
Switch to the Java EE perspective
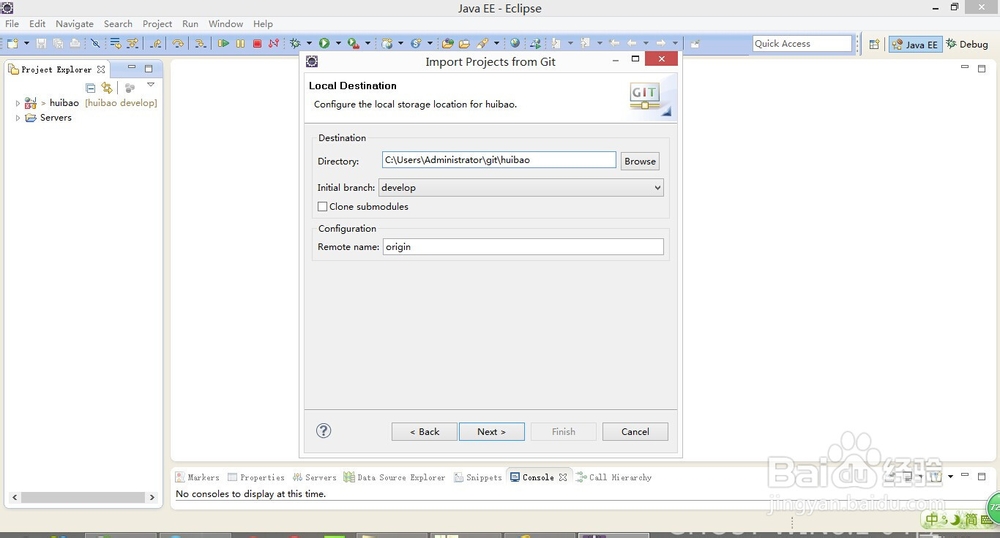pyautogui.click(x=915, y=44)
